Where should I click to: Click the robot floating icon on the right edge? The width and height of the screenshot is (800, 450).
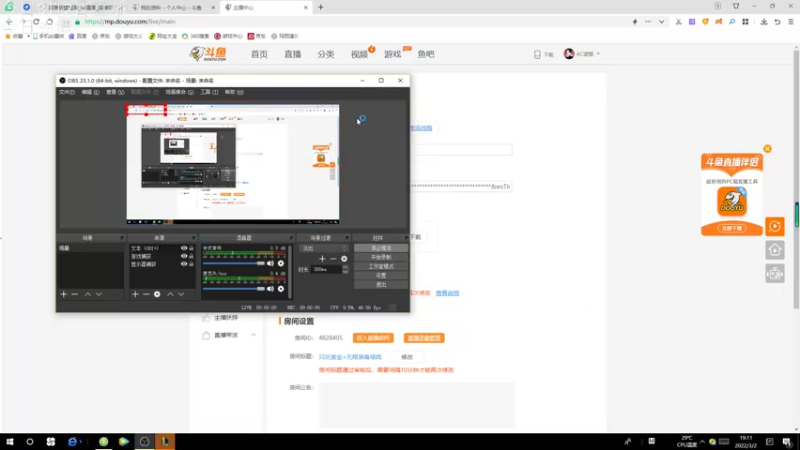coord(775,274)
